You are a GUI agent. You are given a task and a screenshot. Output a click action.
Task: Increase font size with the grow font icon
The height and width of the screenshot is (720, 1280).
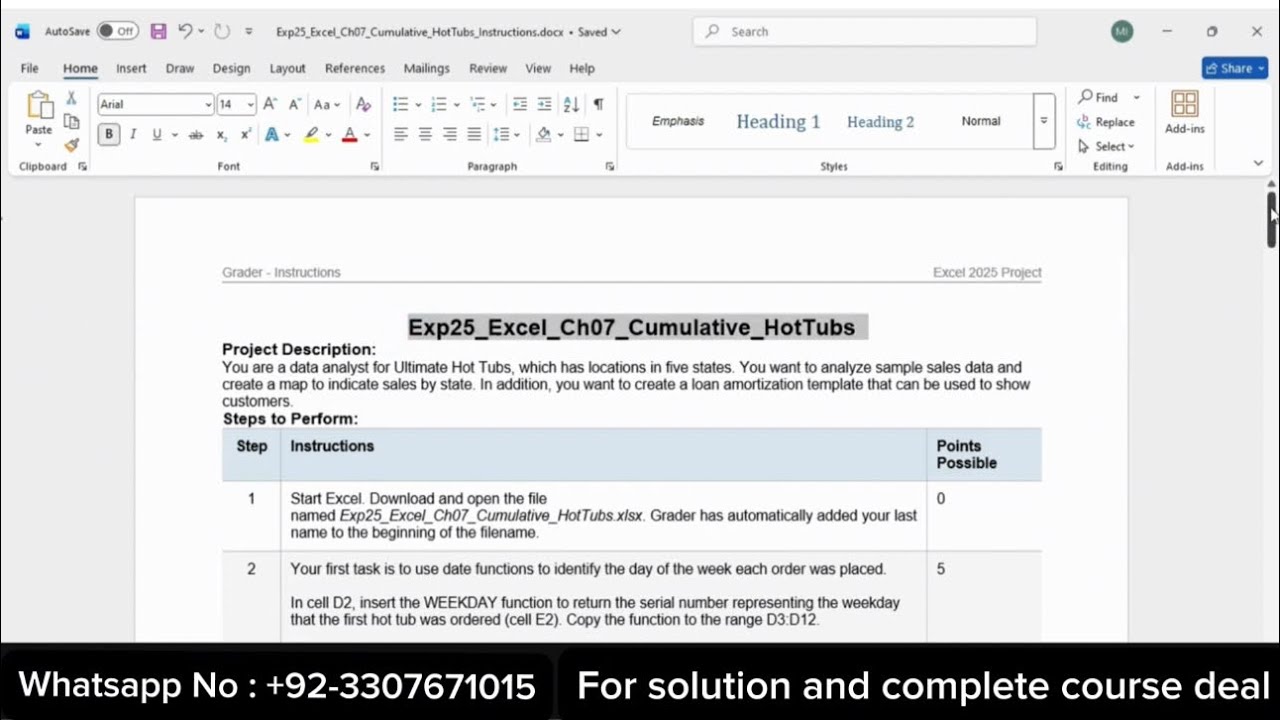pyautogui.click(x=270, y=104)
